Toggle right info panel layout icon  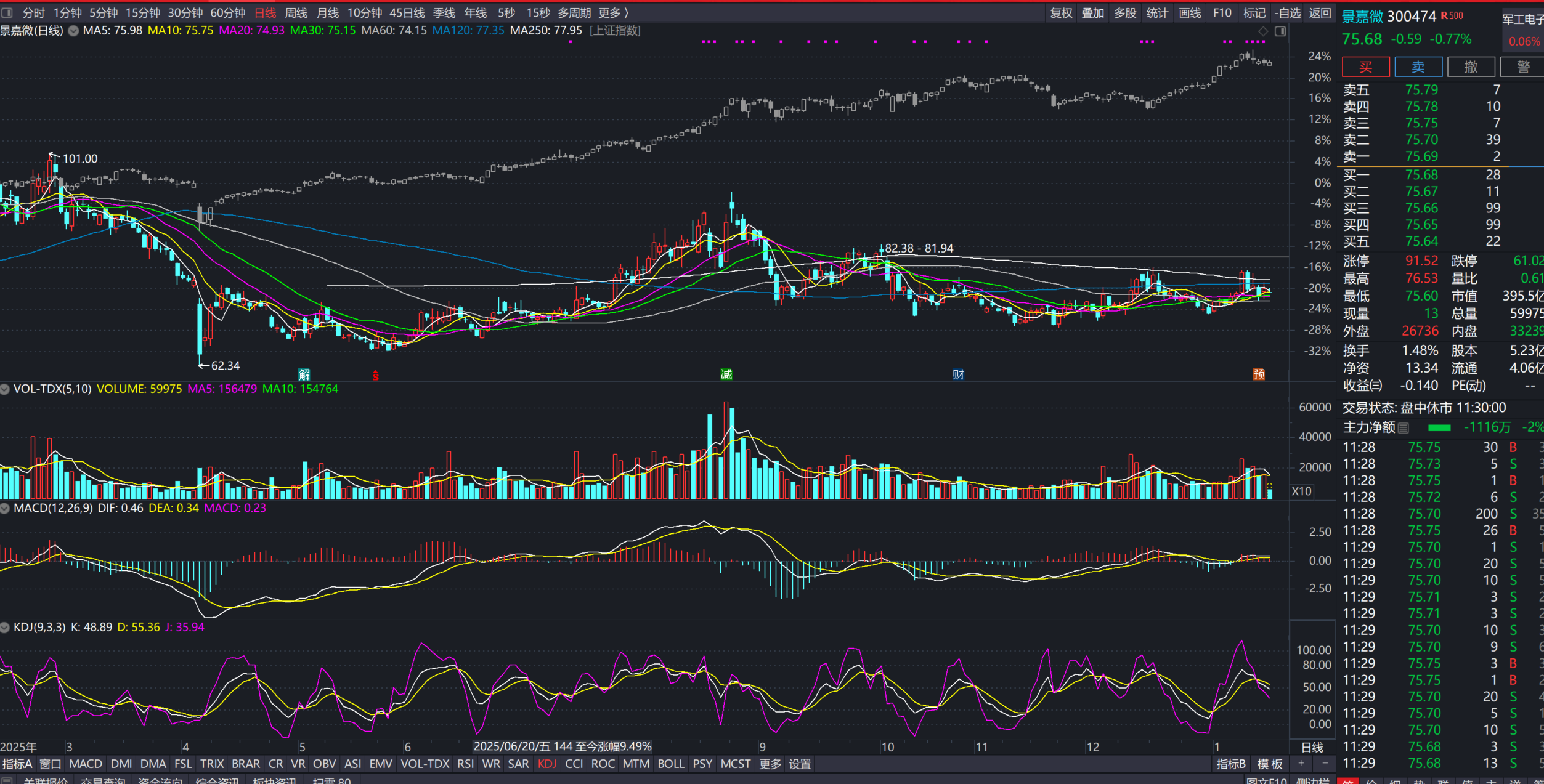1280,31
